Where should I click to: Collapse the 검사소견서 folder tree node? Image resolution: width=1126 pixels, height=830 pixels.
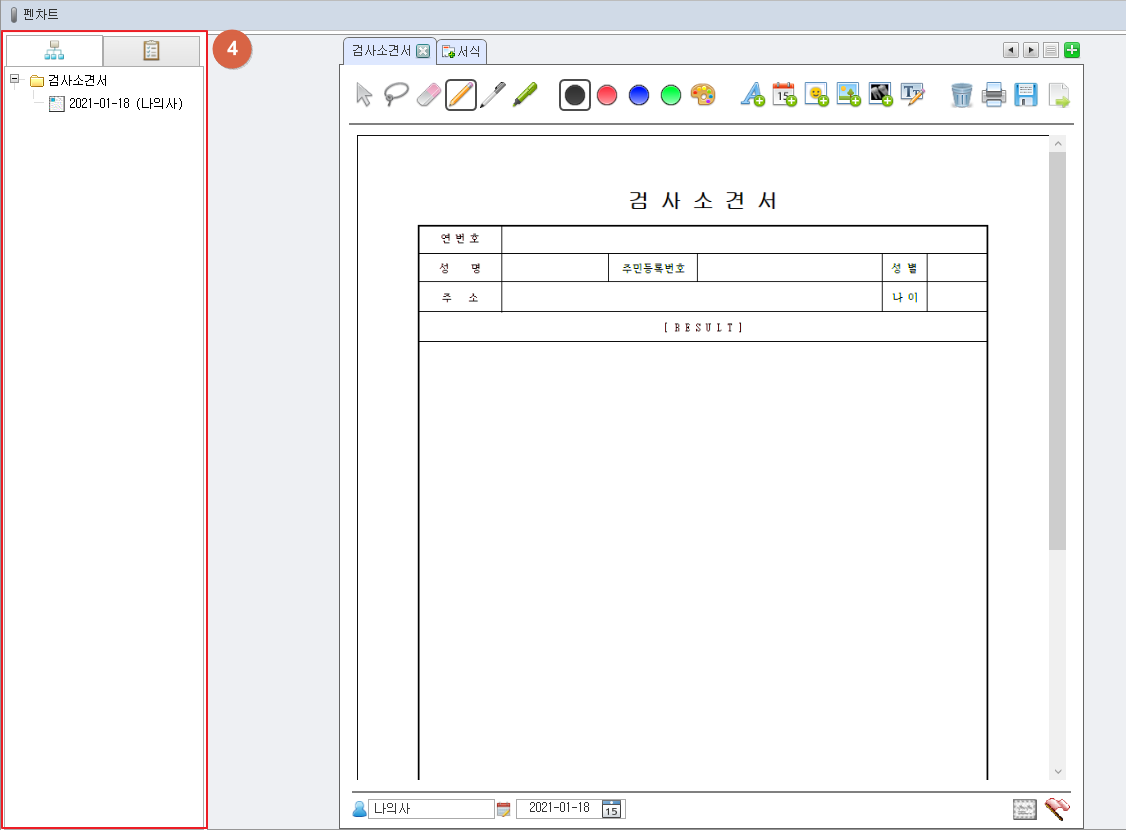point(15,80)
